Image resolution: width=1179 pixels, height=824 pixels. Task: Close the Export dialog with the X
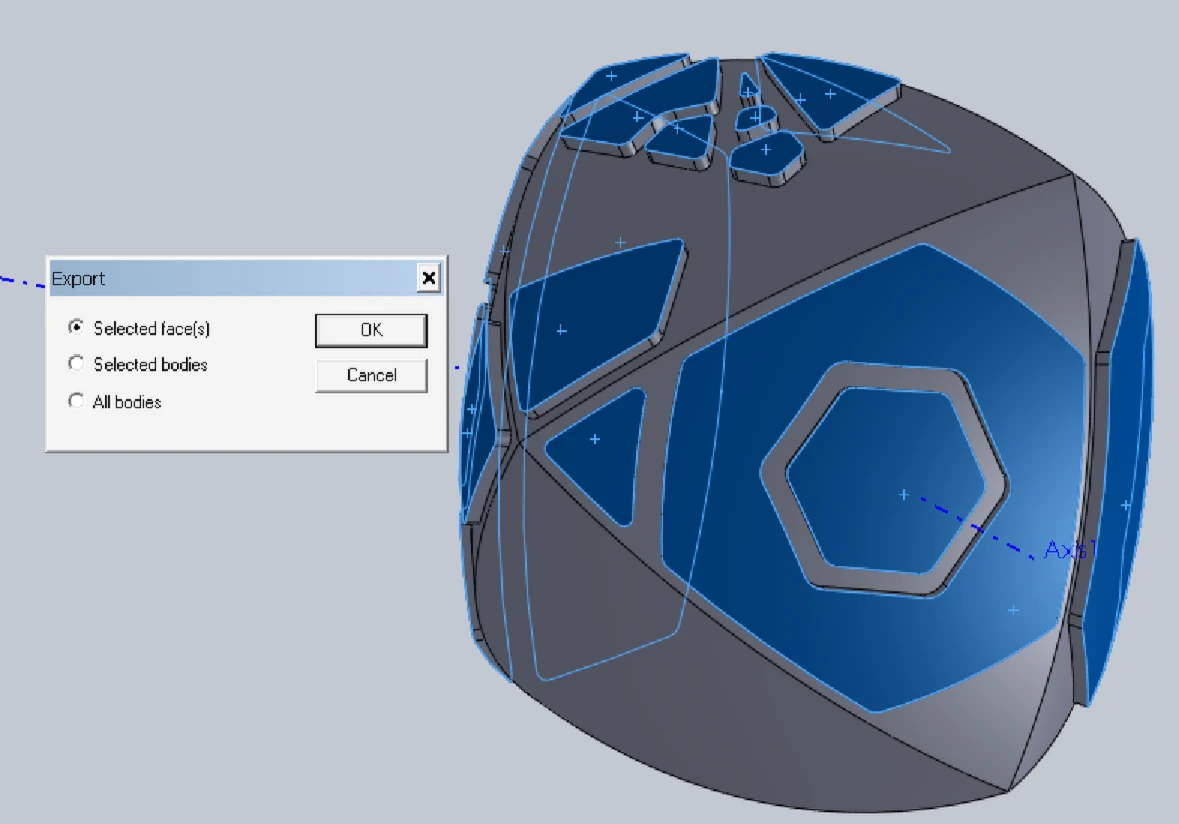click(x=429, y=279)
